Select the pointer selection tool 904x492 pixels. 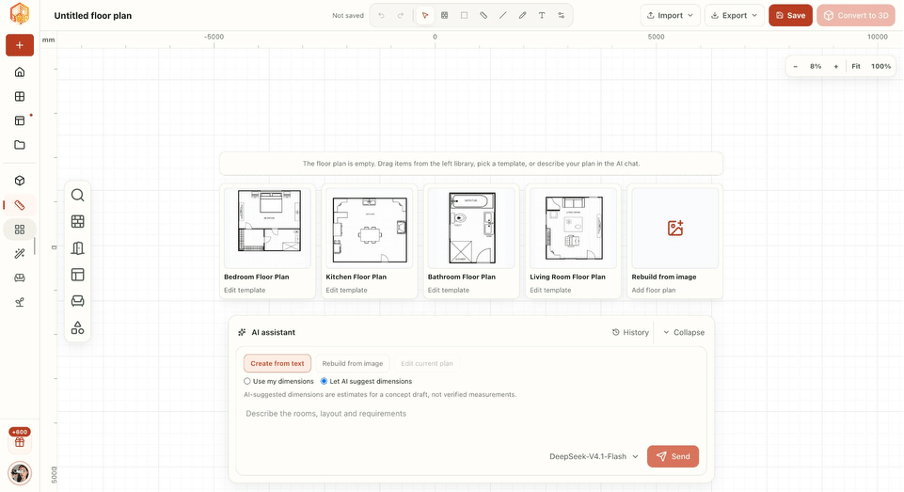(425, 16)
